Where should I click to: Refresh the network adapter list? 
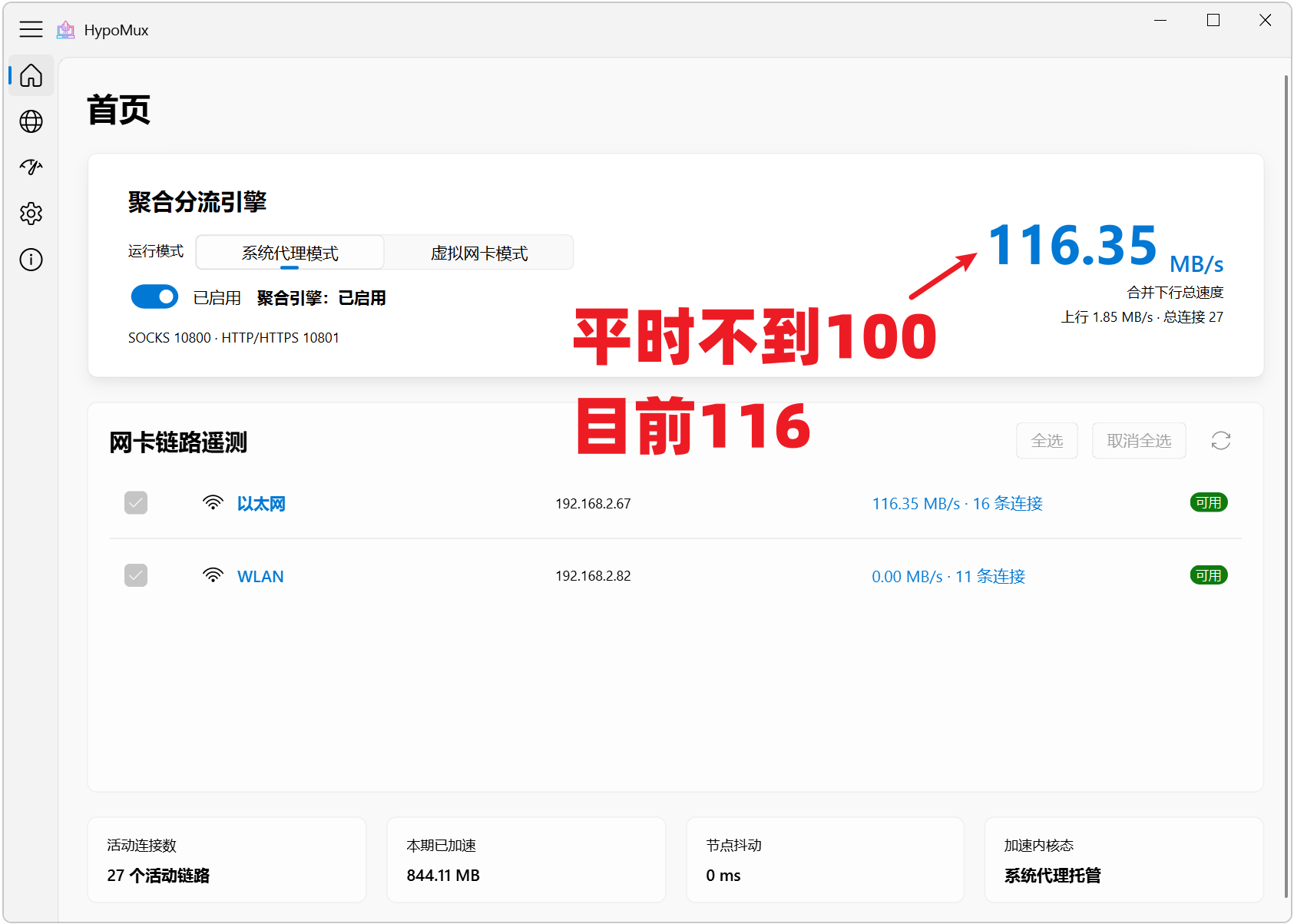point(1221,440)
